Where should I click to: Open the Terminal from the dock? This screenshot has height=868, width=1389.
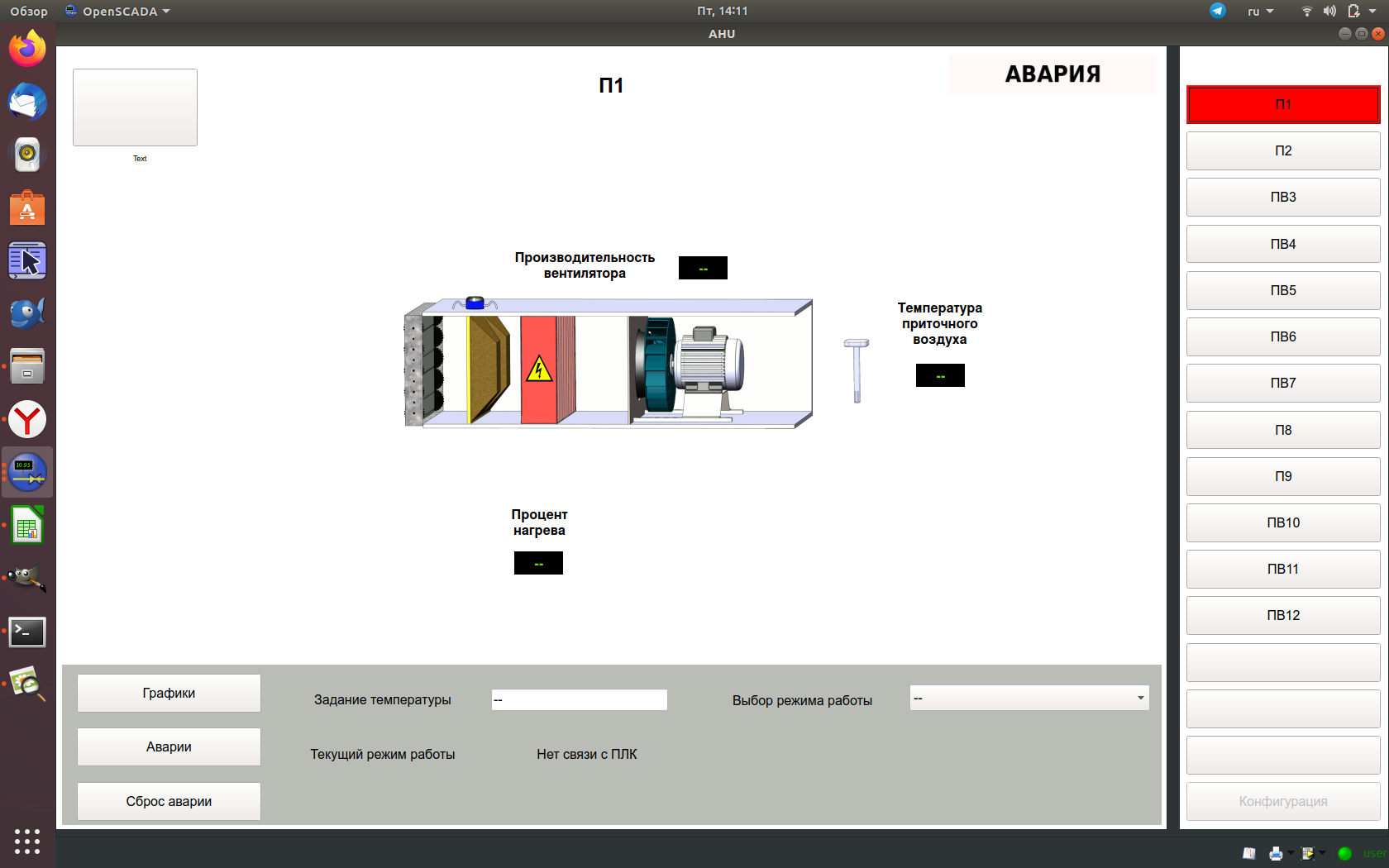(27, 632)
